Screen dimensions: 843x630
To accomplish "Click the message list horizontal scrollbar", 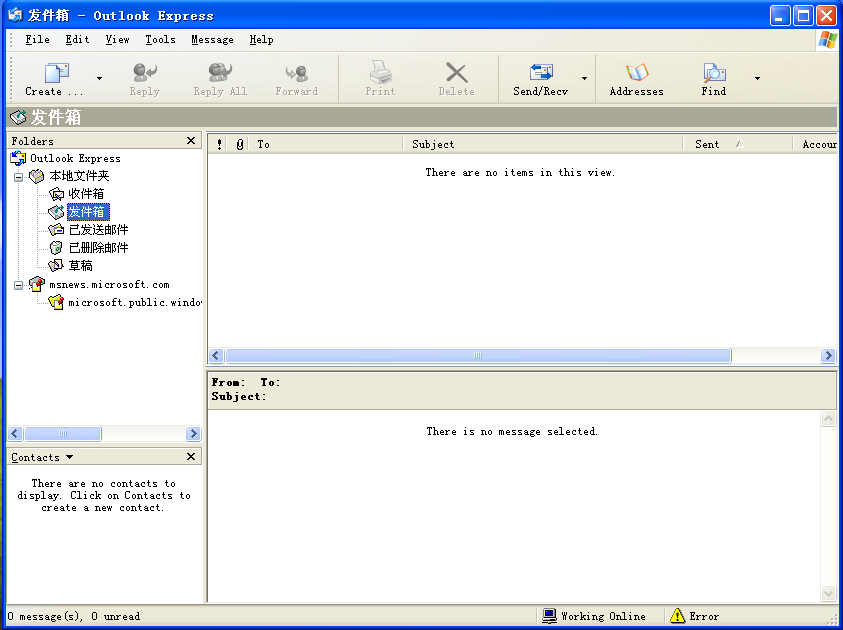I will (478, 356).
